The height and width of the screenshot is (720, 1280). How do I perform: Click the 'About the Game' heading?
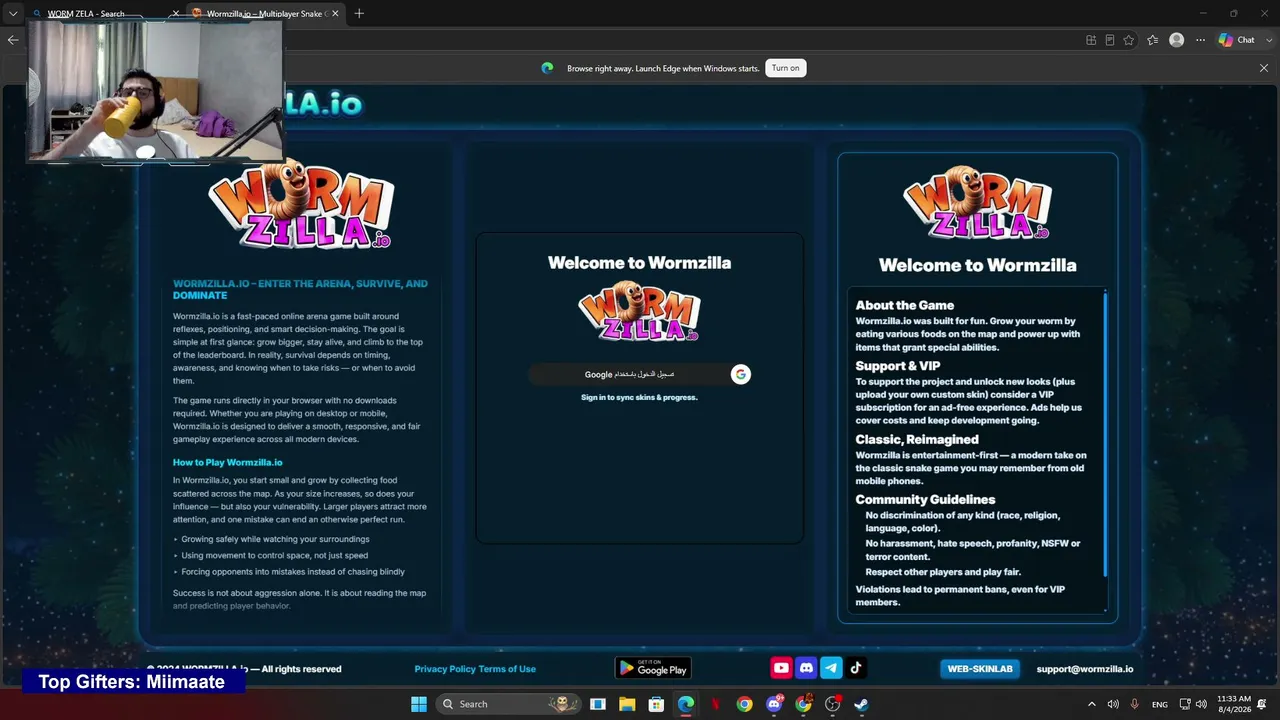coord(905,305)
